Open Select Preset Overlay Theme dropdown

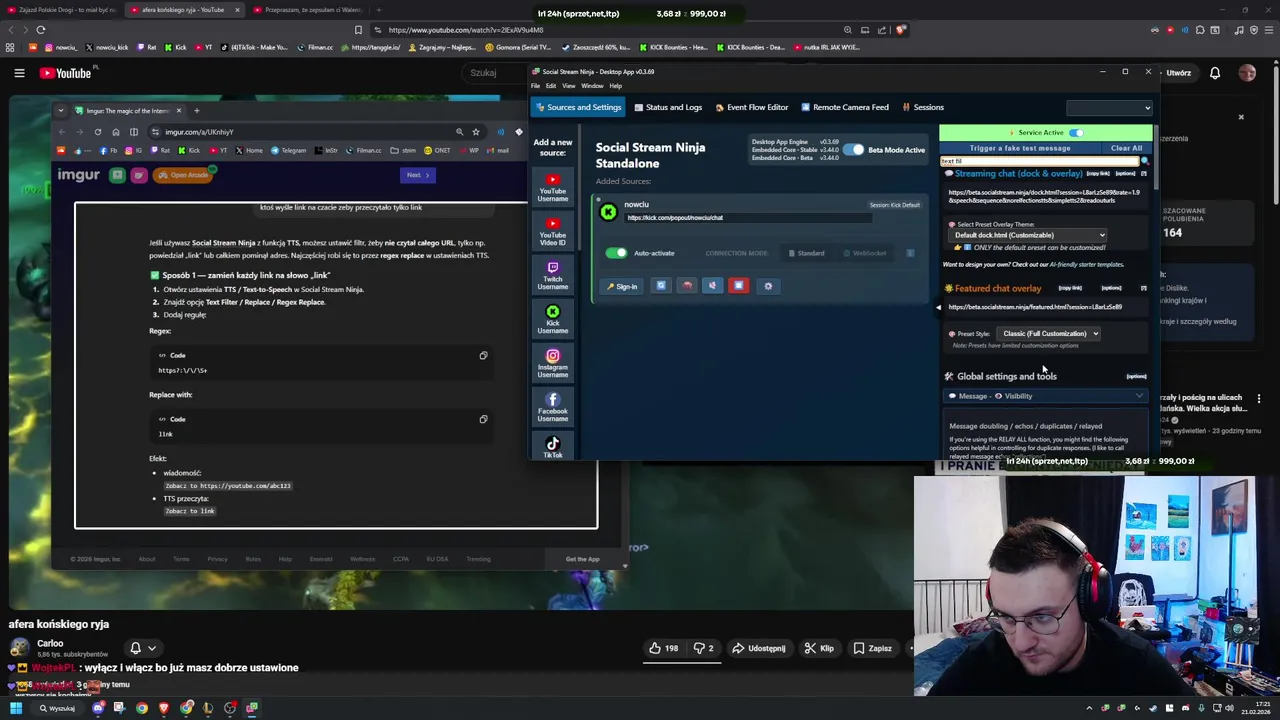[1030, 235]
